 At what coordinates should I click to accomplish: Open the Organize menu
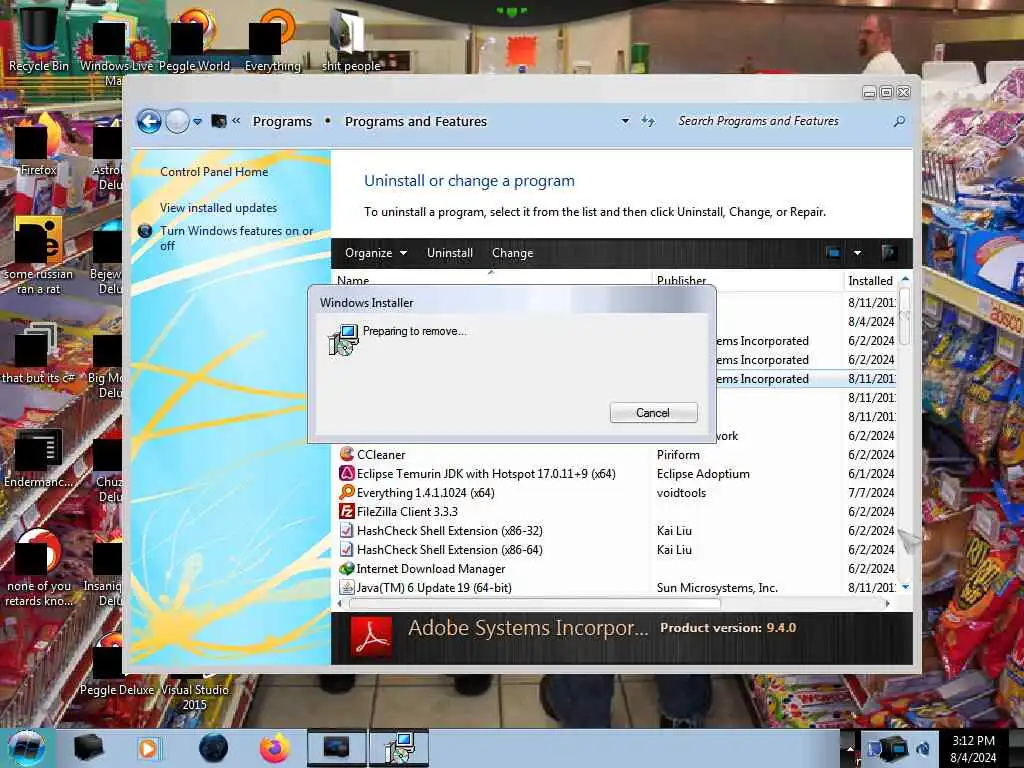pos(376,253)
